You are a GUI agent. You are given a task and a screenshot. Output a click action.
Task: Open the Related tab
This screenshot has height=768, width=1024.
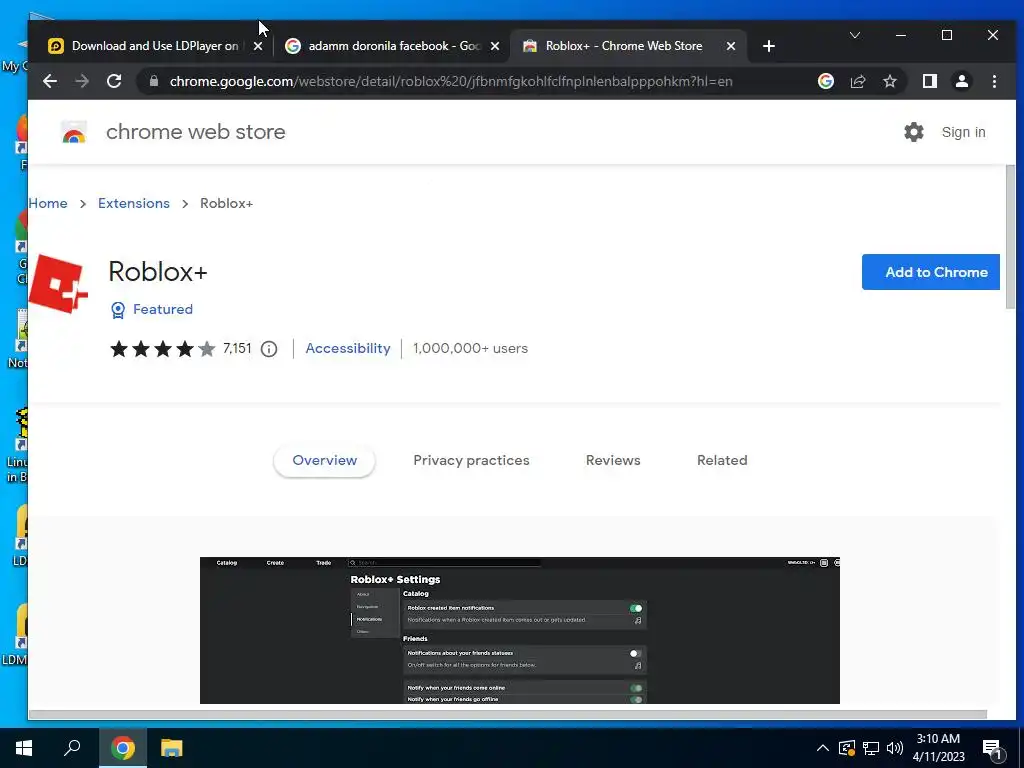pos(722,460)
